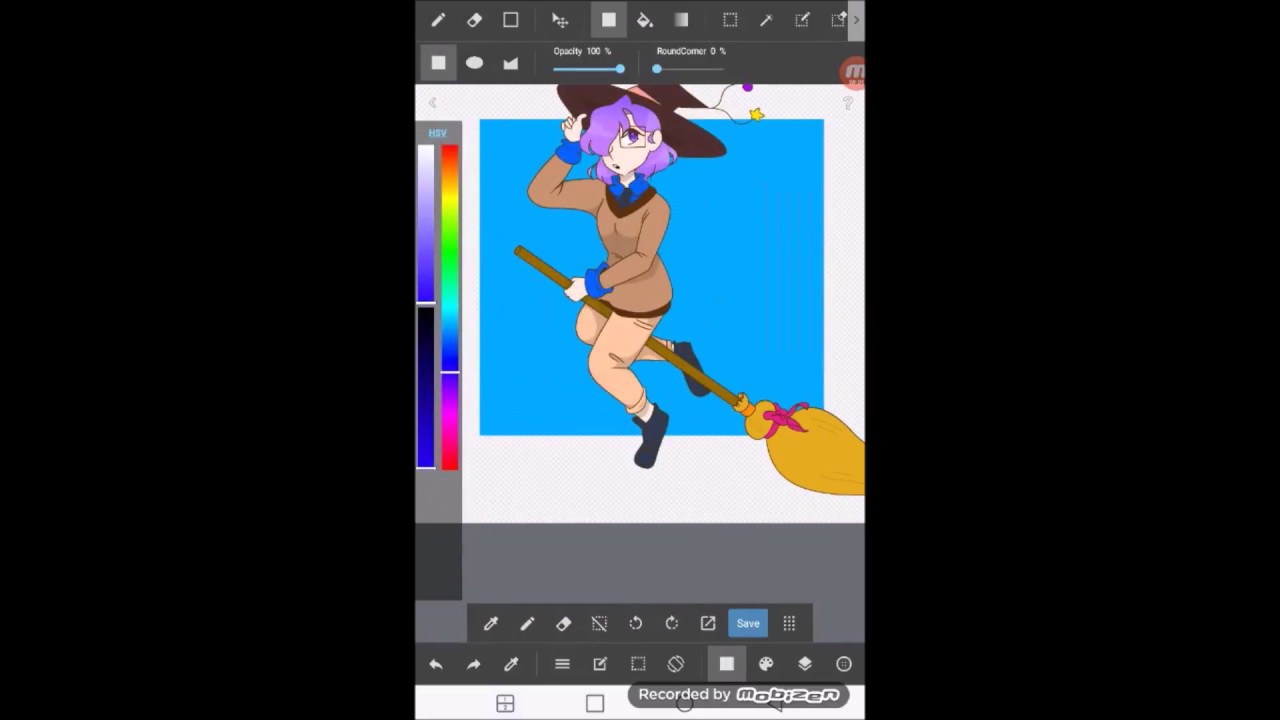Undo the last action
Image resolution: width=1280 pixels, height=720 pixels.
(436, 664)
